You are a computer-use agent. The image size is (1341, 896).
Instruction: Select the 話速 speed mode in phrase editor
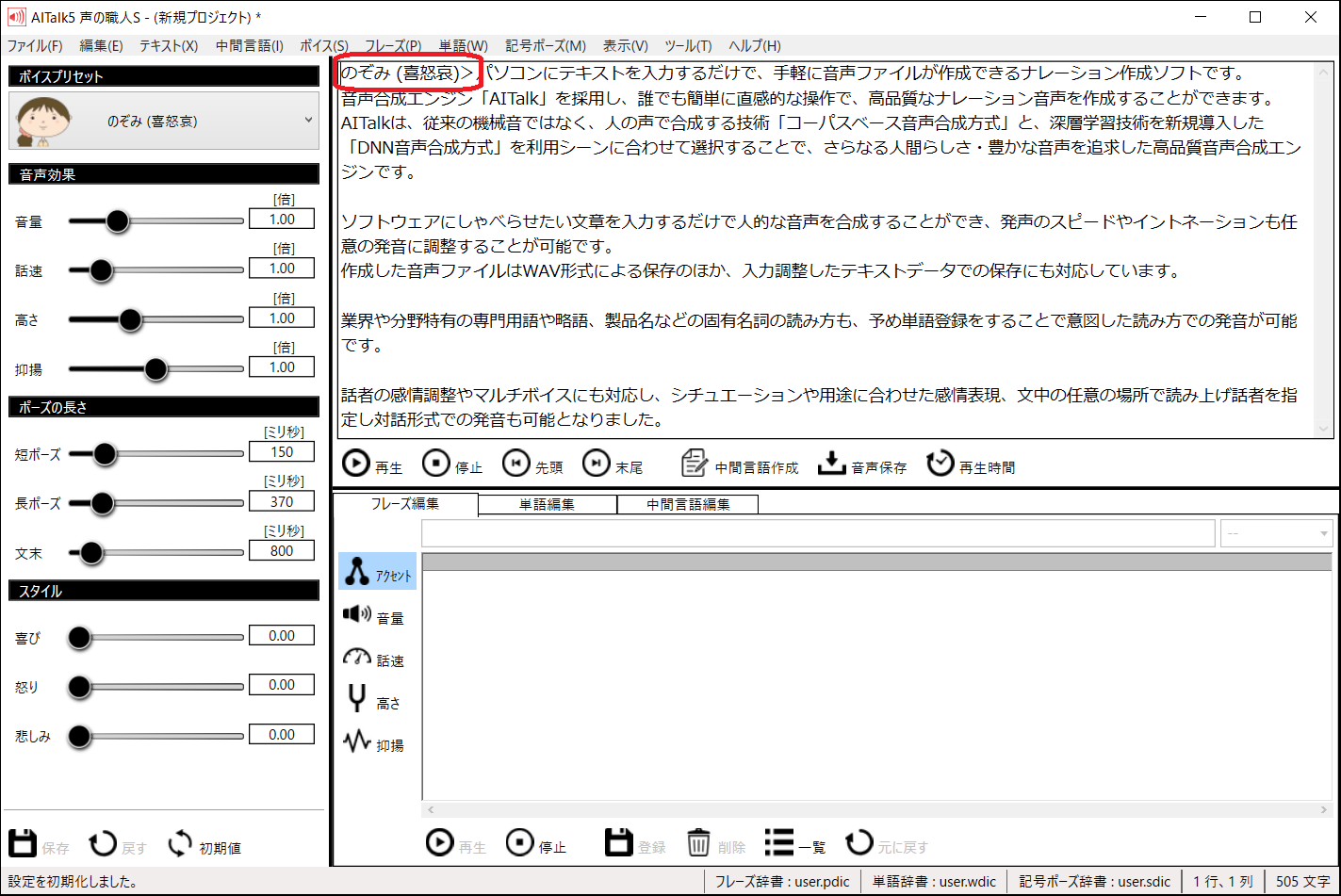pyautogui.click(x=373, y=659)
